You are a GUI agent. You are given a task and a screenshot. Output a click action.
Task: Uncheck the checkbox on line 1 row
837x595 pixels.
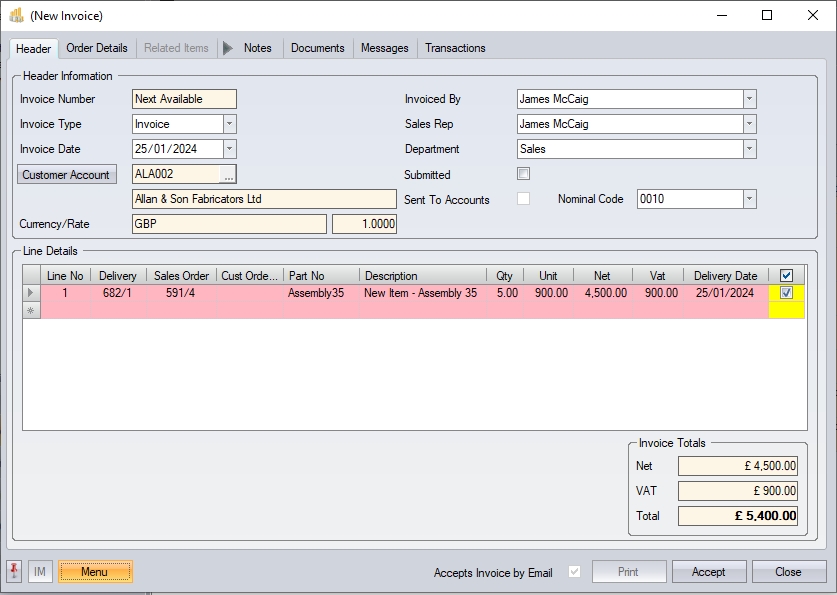coord(786,293)
